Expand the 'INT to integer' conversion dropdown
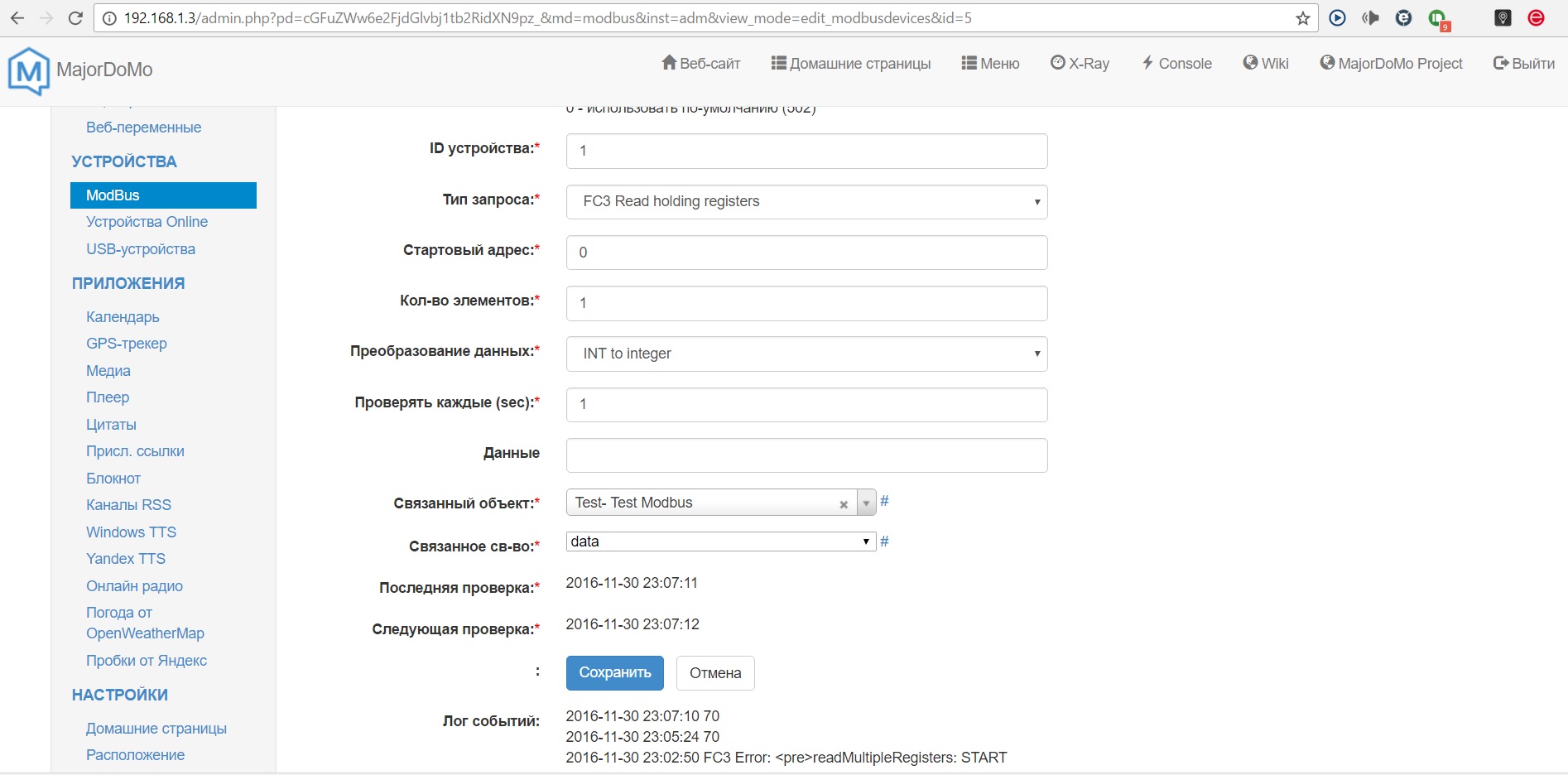The width and height of the screenshot is (1568, 775). 806,354
